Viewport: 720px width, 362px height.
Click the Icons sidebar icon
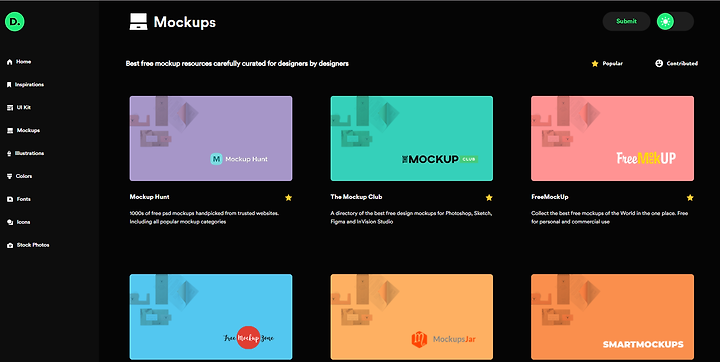10,222
